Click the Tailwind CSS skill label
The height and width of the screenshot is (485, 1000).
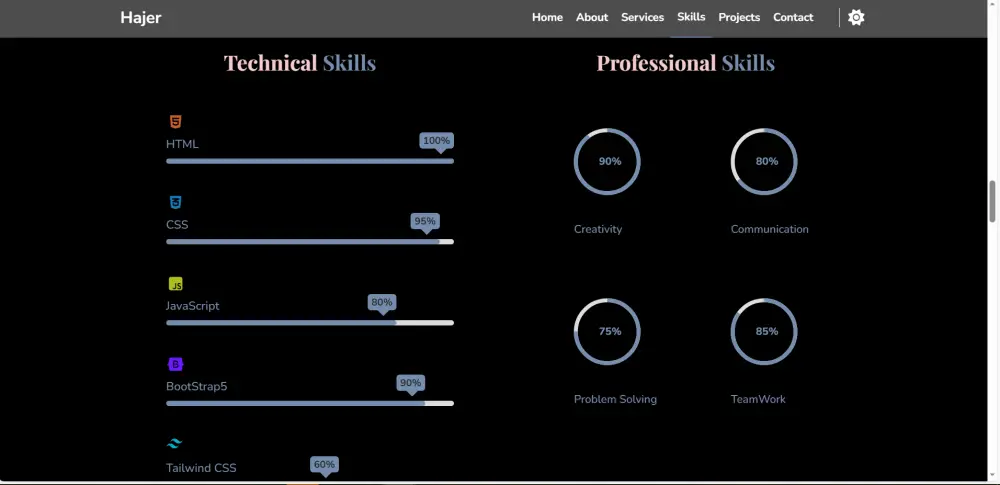click(201, 468)
